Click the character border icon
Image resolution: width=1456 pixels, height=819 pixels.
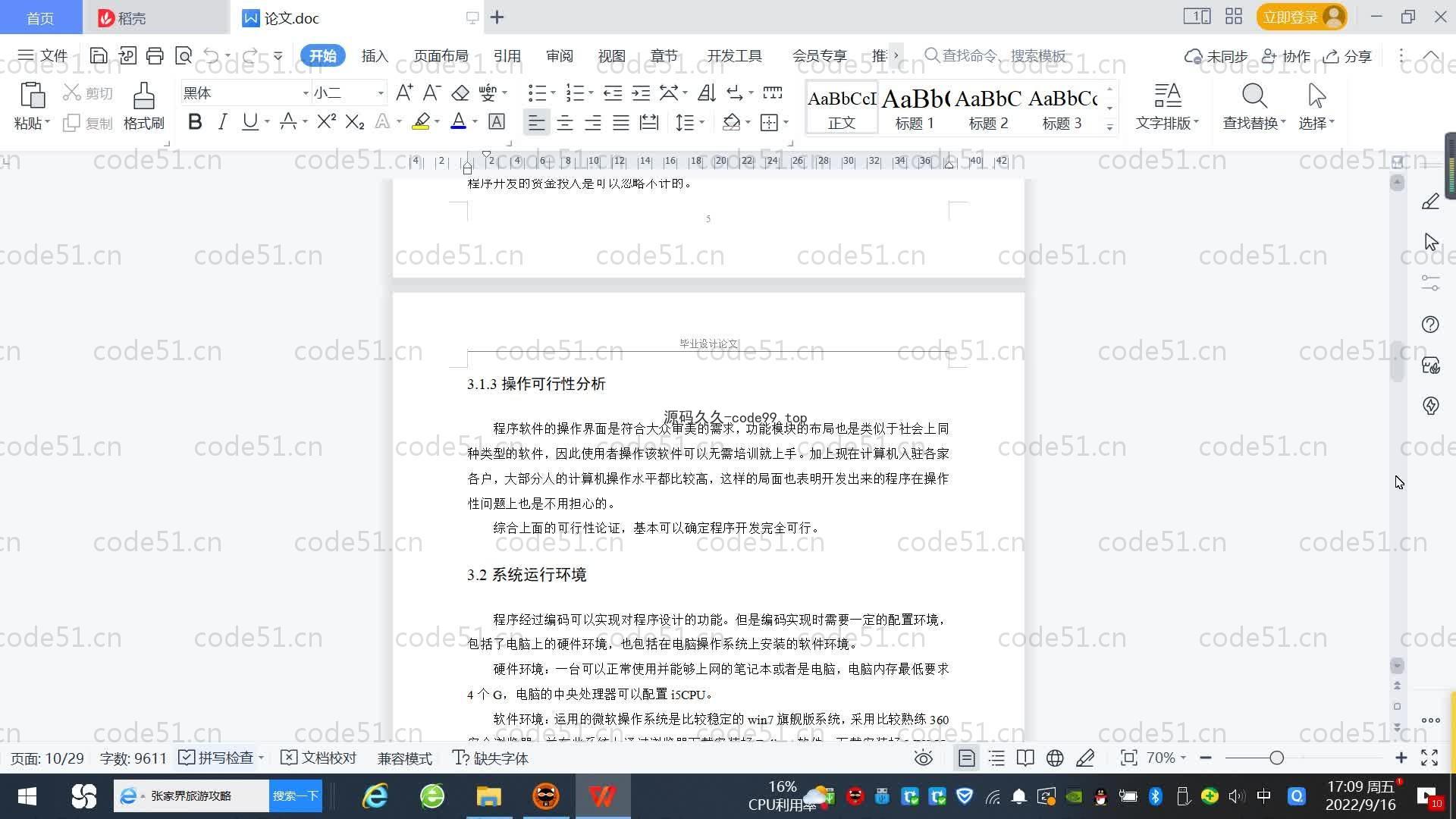click(x=497, y=121)
